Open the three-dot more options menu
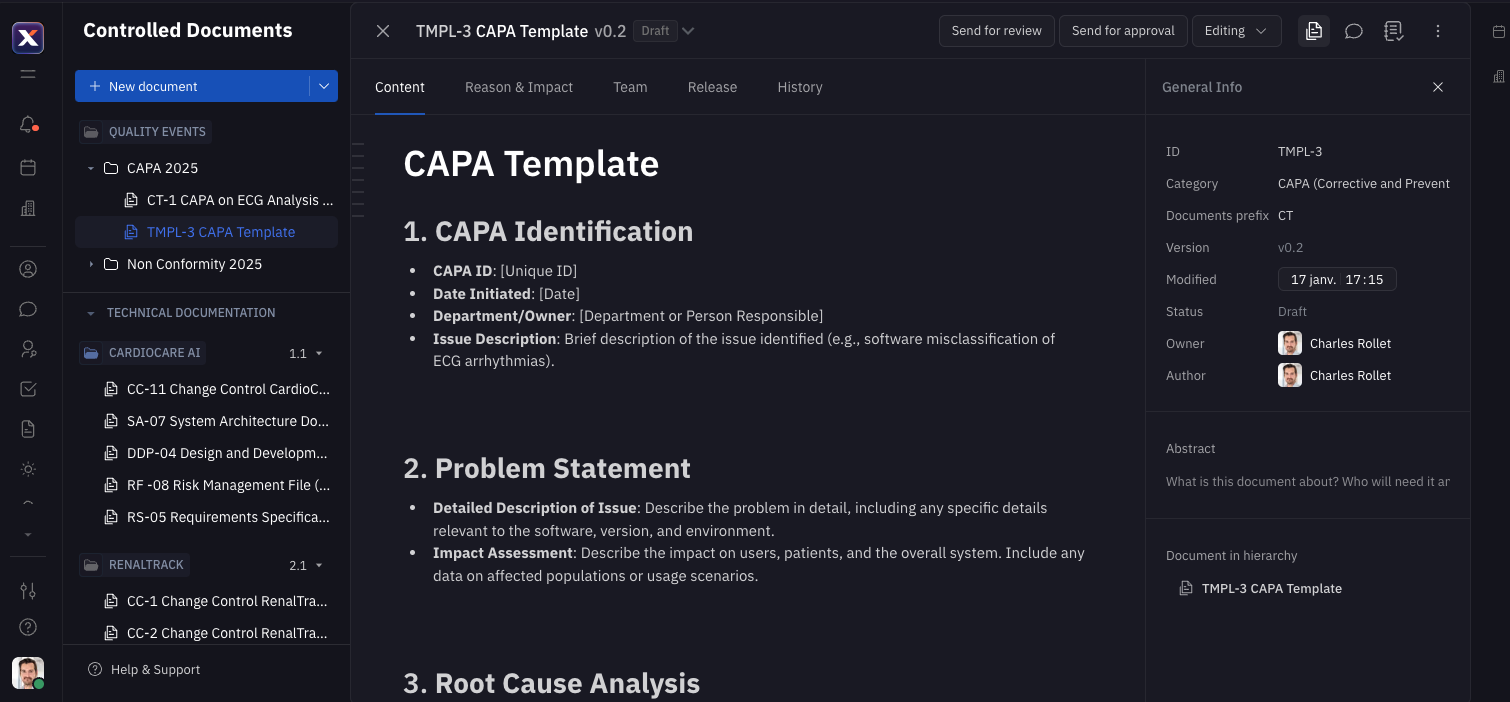The image size is (1510, 702). (1438, 31)
